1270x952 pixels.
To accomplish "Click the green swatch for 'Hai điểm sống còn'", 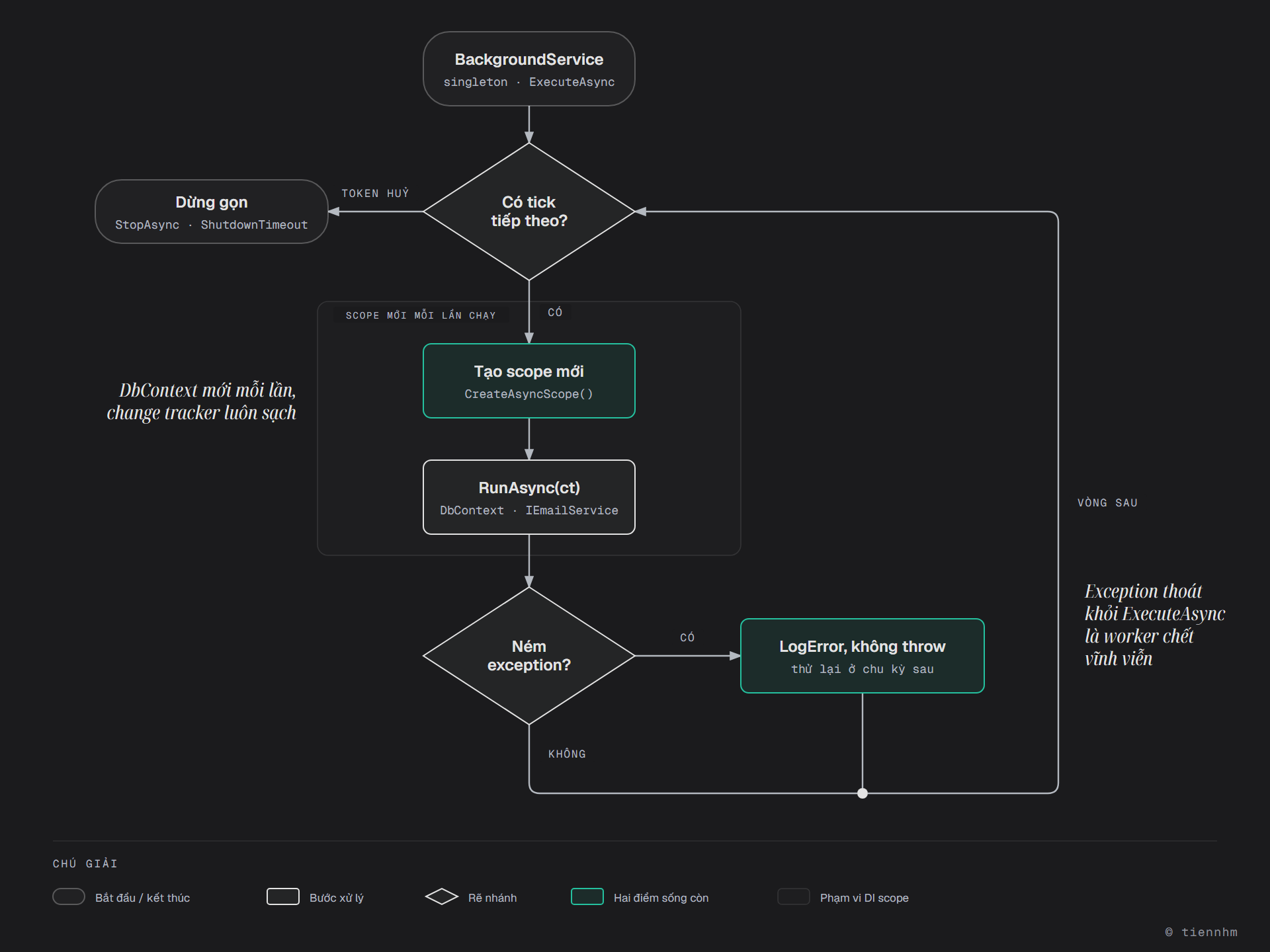I will point(587,896).
